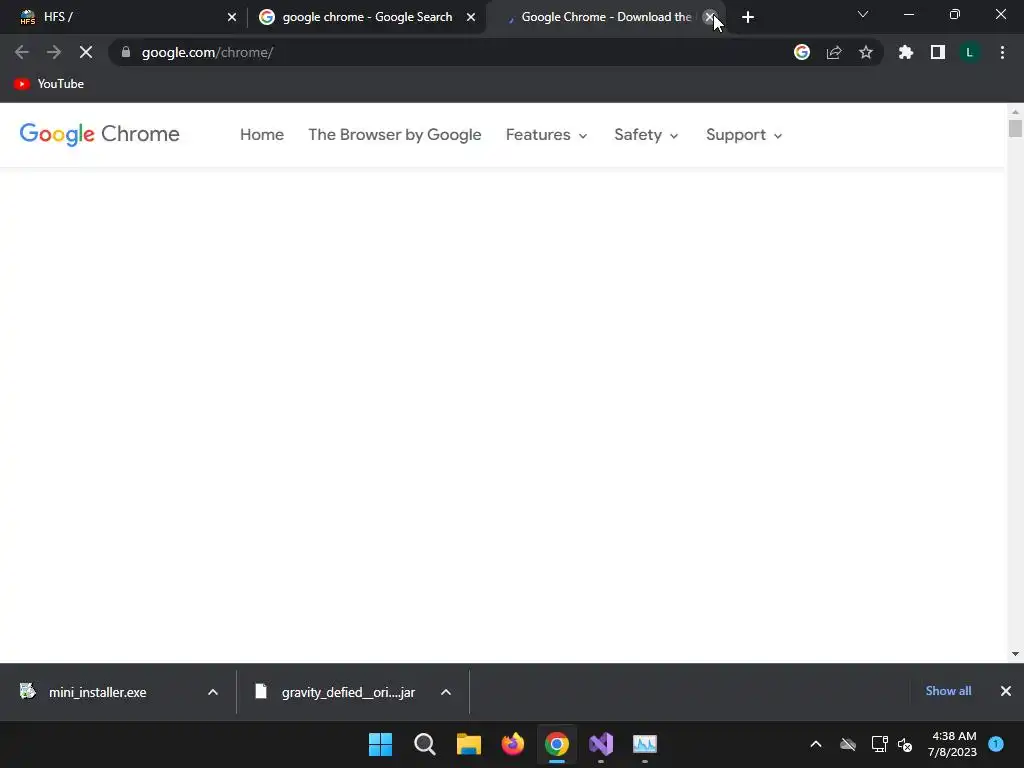
Task: Select the Google Chrome - Download tab
Action: pos(605,17)
